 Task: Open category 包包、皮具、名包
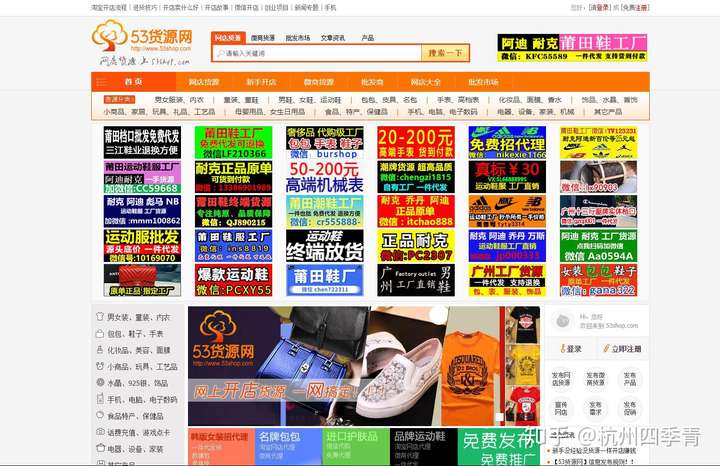(389, 100)
